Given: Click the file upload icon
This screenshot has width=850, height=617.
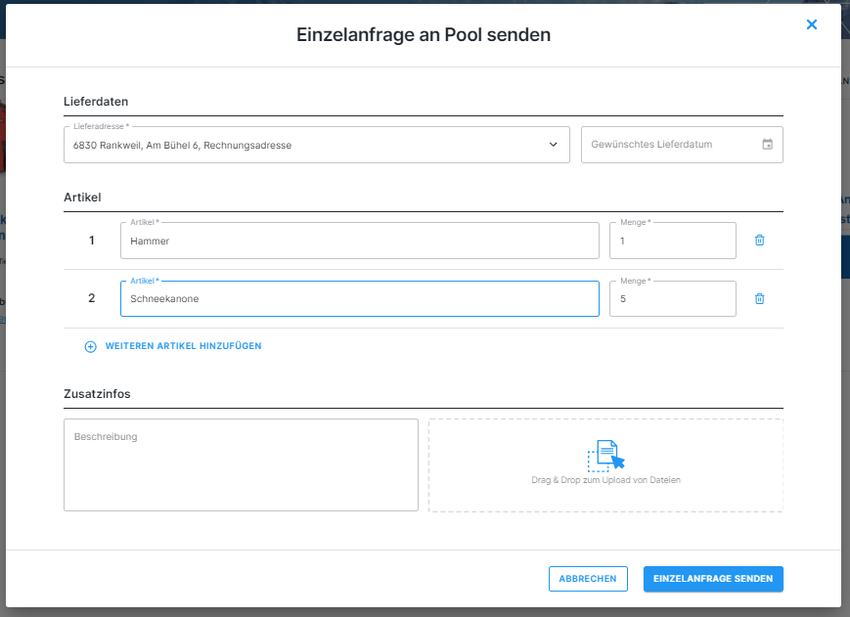Looking at the screenshot, I should click(606, 455).
